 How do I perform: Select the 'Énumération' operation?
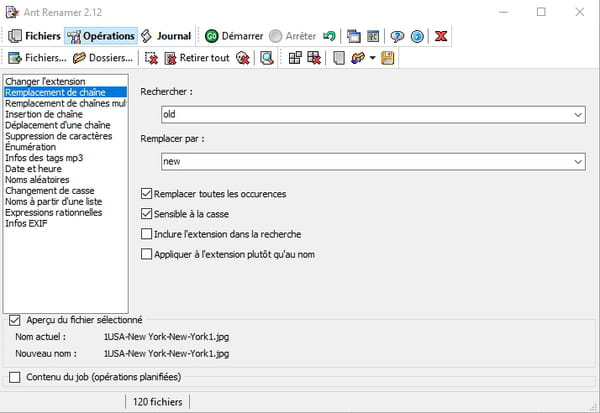[x=65, y=147]
